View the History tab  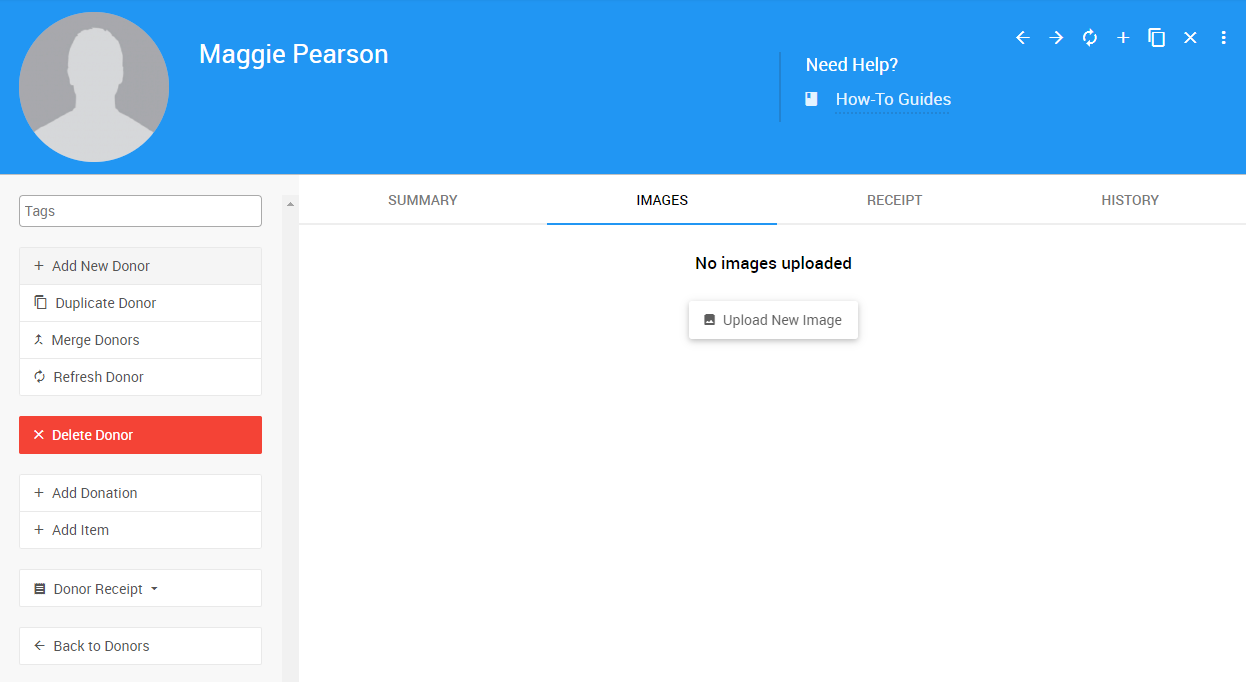pos(1129,200)
